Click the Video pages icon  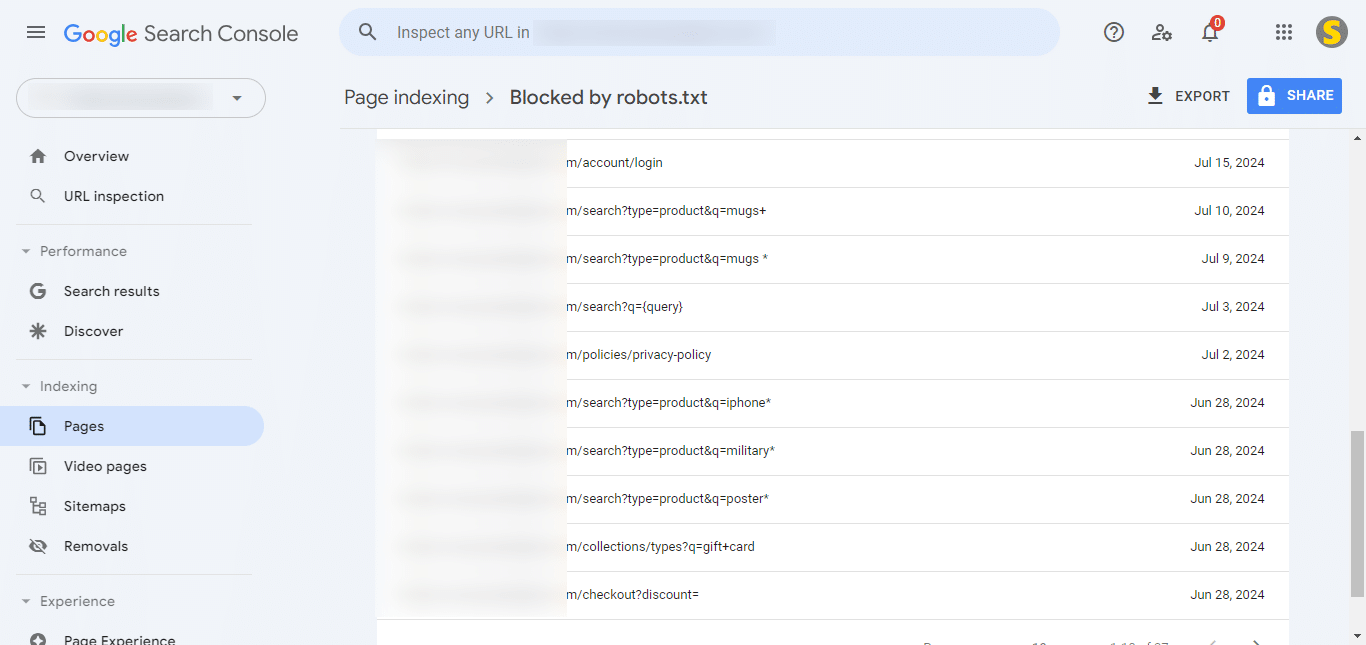38,466
